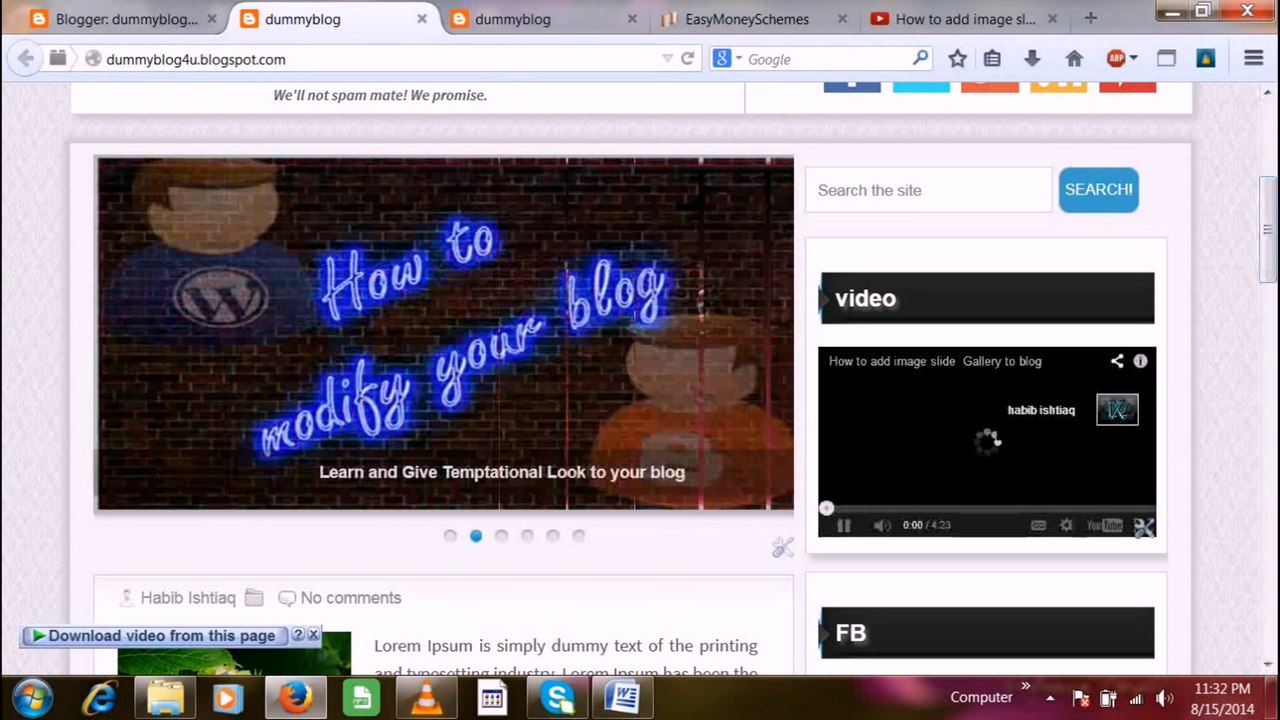Screen dimensions: 1280x720
Task: Seek using the video progress bar
Action: point(987,508)
